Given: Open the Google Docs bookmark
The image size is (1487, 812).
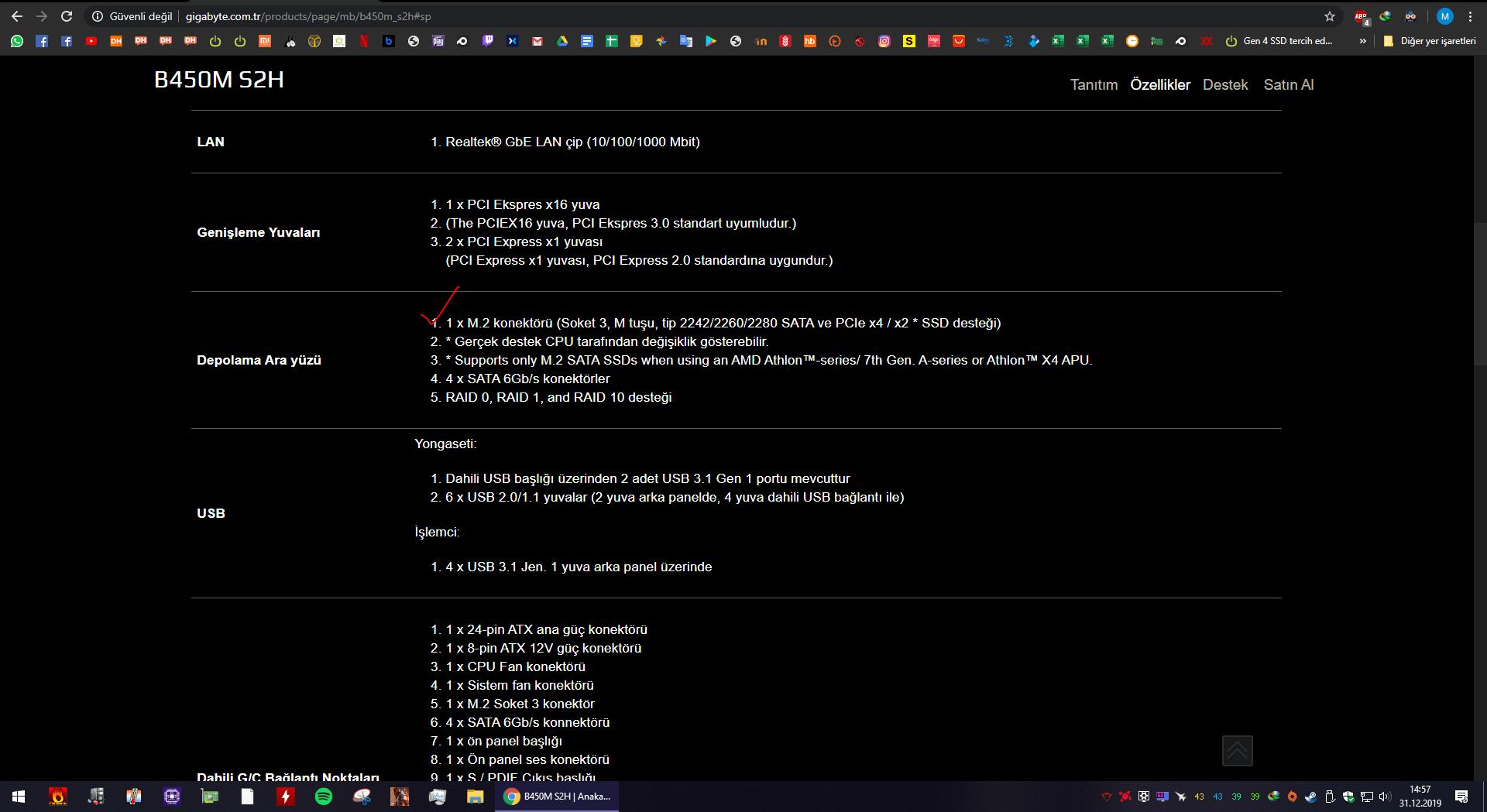Looking at the screenshot, I should pos(587,41).
